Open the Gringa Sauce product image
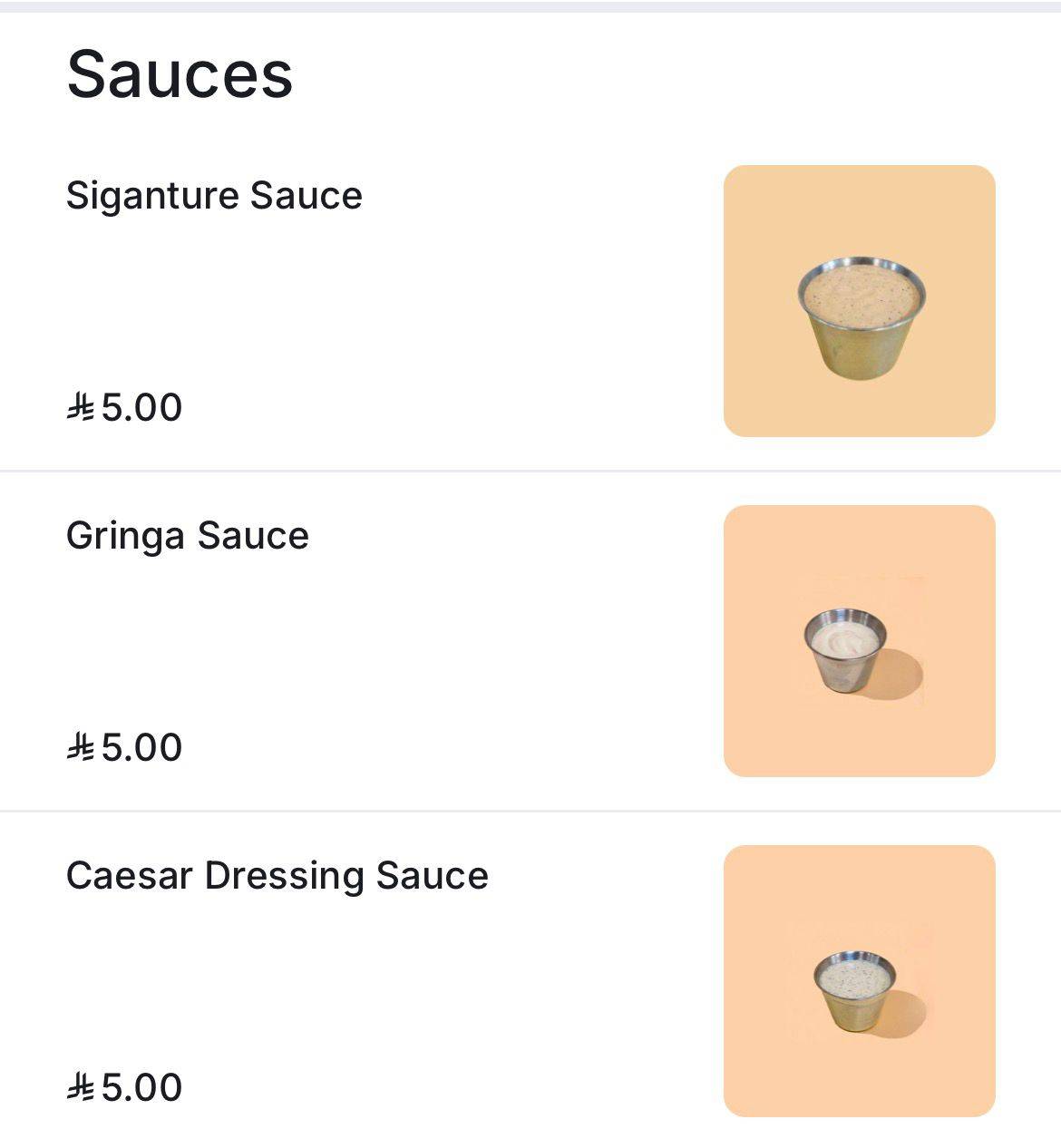 [859, 641]
